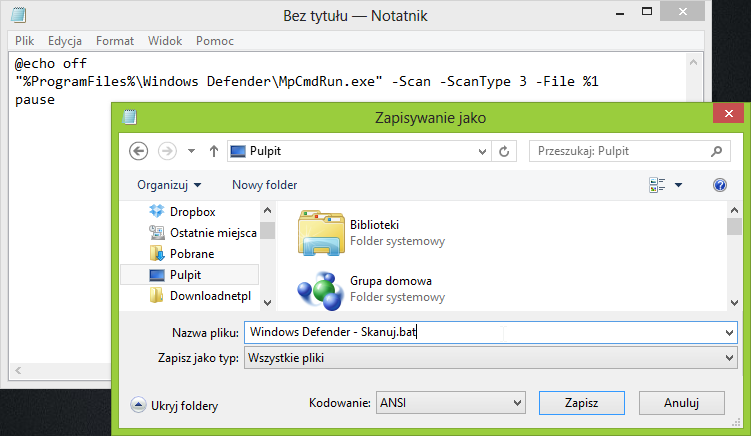Open Downloadnetpl folder in the sidebar
Image resolution: width=751 pixels, height=436 pixels.
[210, 296]
